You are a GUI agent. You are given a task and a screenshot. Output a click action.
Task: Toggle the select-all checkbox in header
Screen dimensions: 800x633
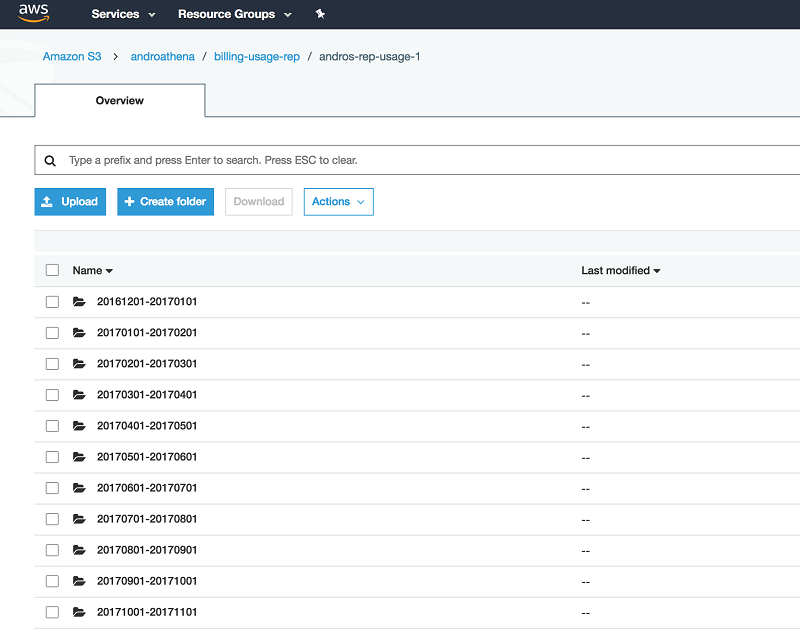coord(52,270)
